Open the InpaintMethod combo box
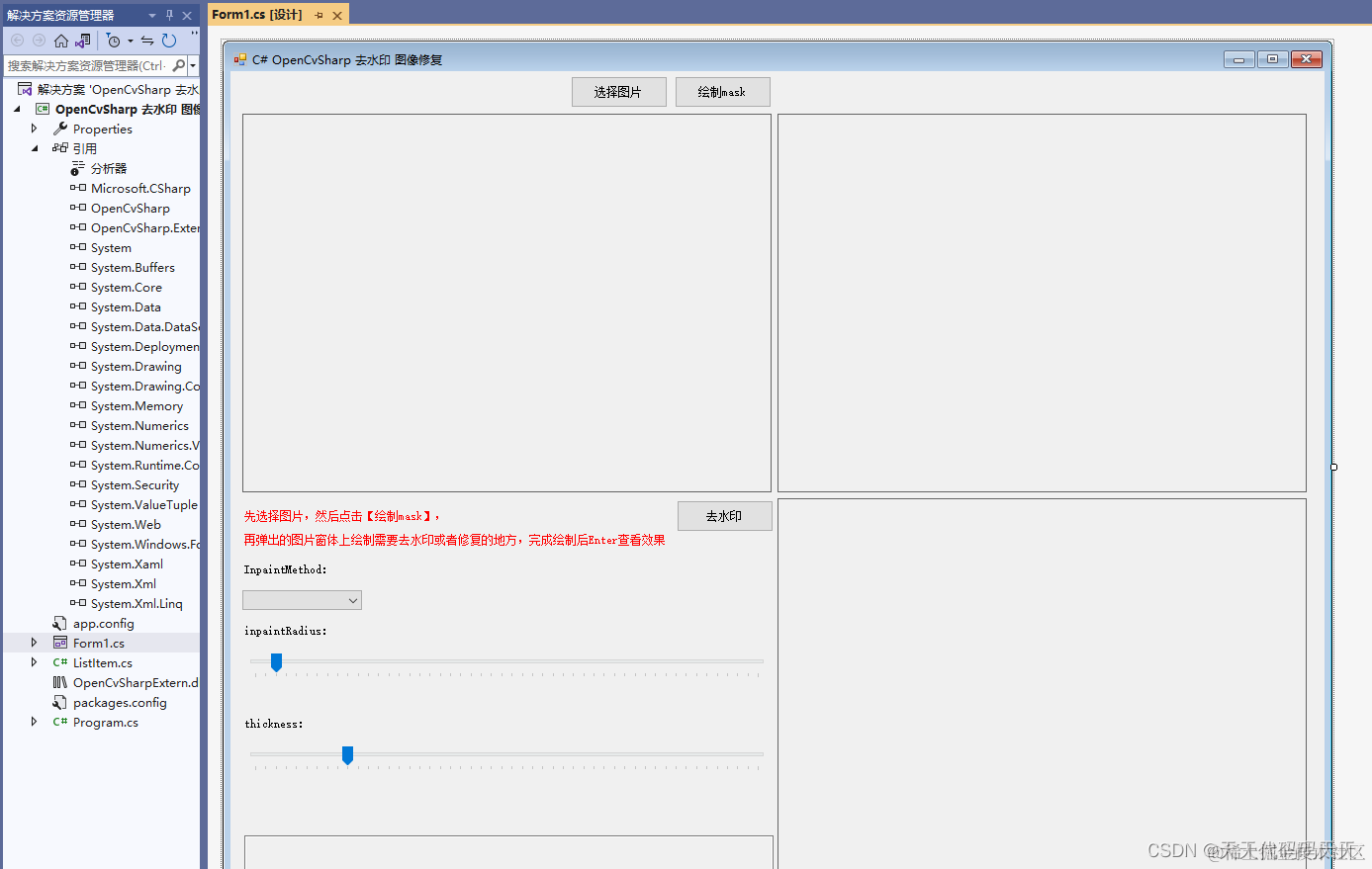1372x869 pixels. (302, 600)
